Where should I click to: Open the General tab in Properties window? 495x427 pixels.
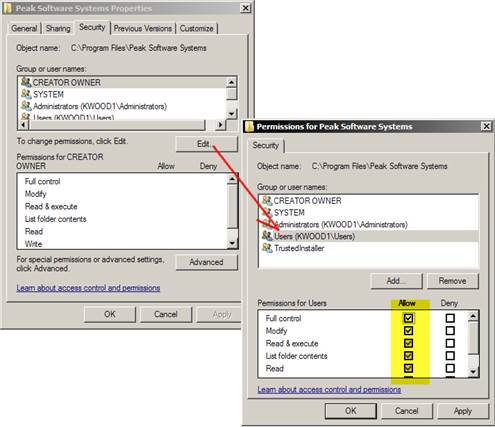[x=24, y=28]
